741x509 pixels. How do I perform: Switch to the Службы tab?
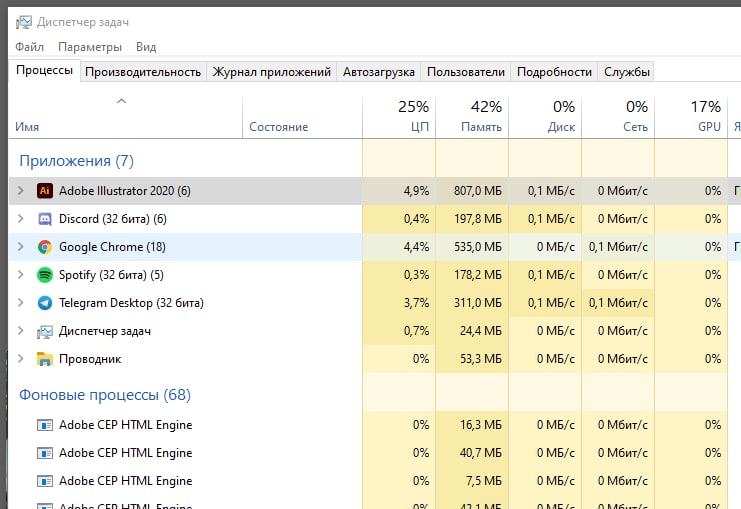626,72
